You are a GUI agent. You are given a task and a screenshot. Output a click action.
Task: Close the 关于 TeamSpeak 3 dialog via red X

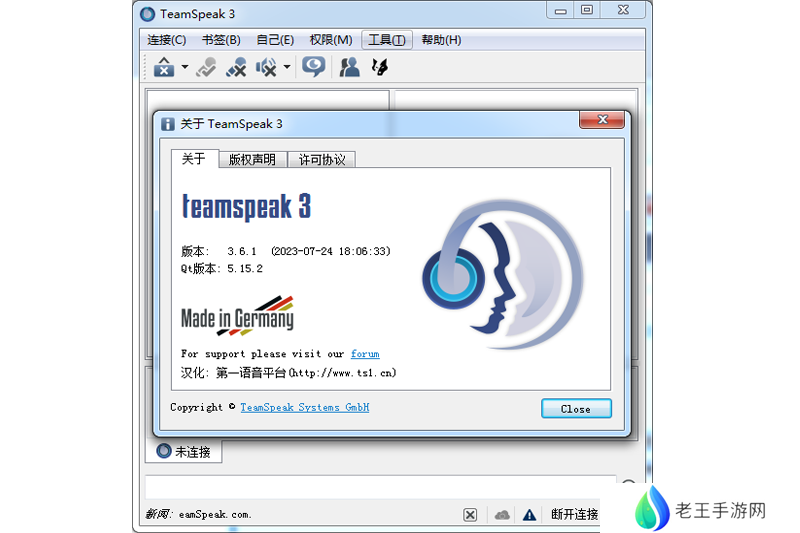click(602, 120)
